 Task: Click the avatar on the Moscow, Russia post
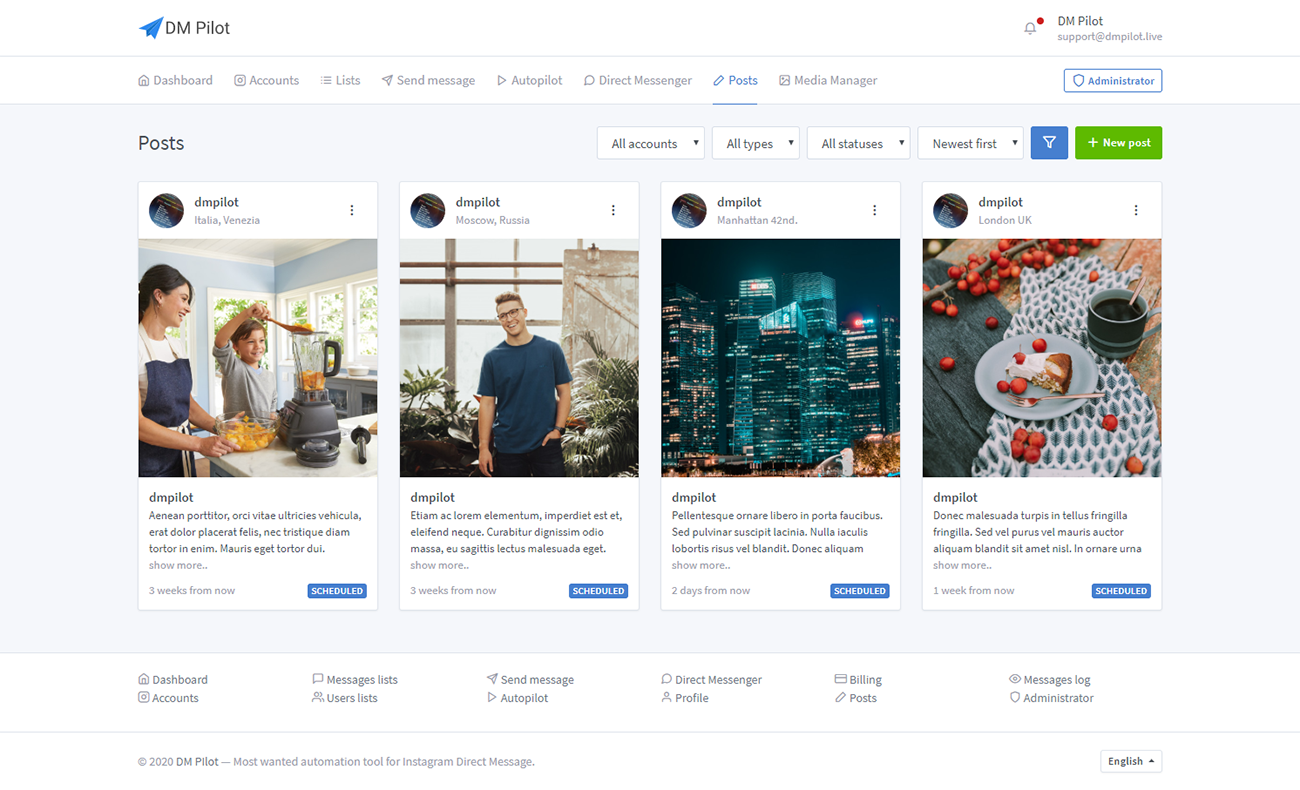tap(428, 210)
